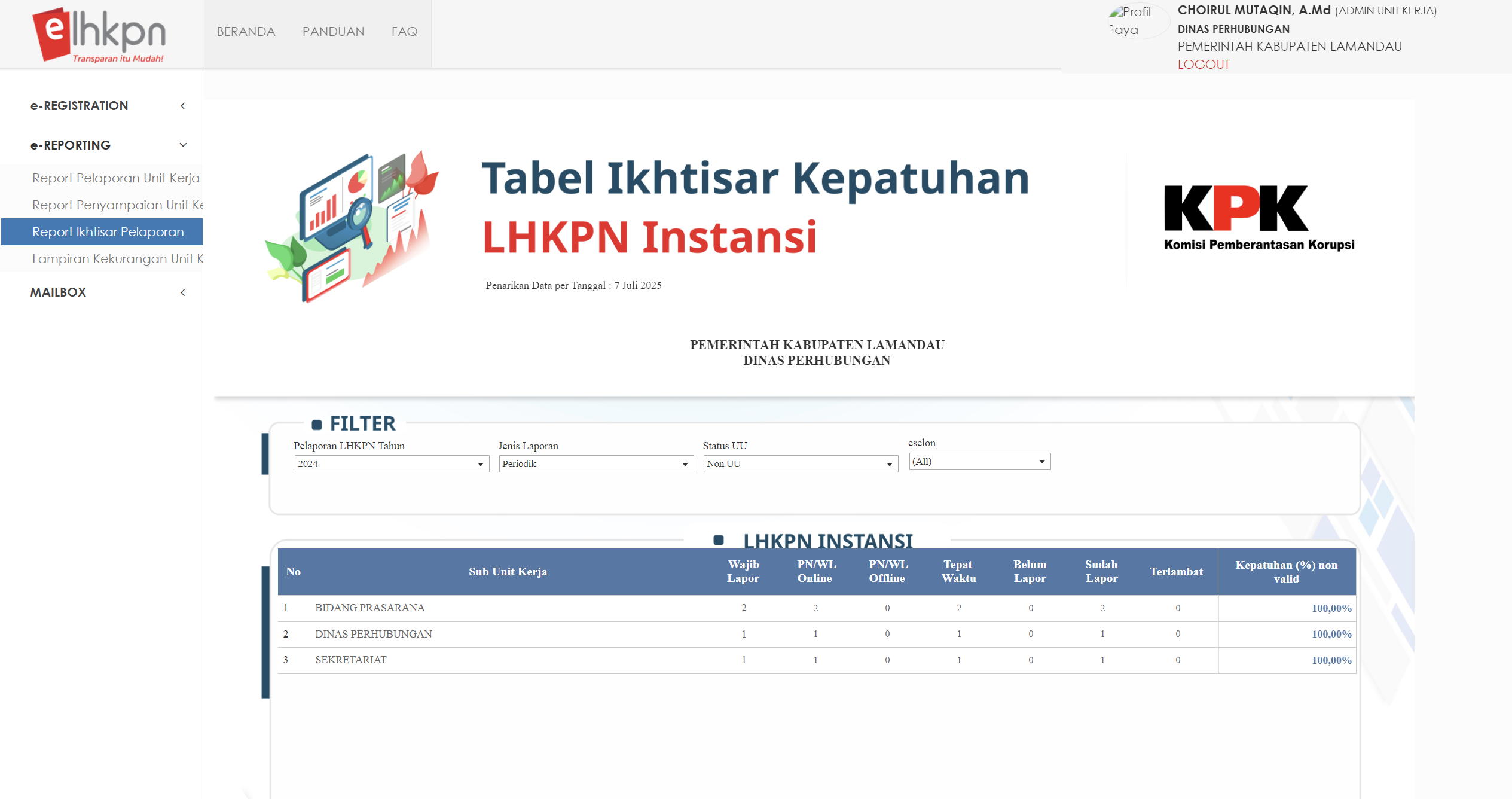Select Report Ikhtisar Pelaporan item
The image size is (1512, 799).
tap(108, 231)
